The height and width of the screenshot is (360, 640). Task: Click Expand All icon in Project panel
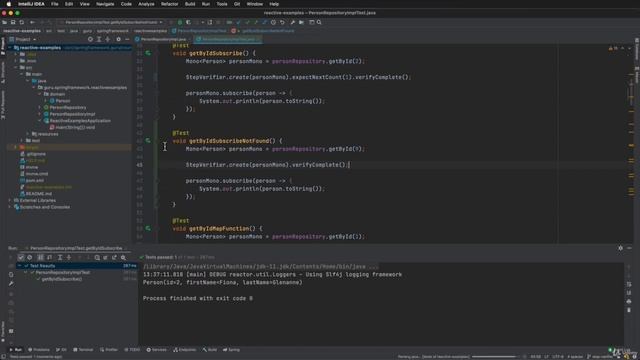99,39
